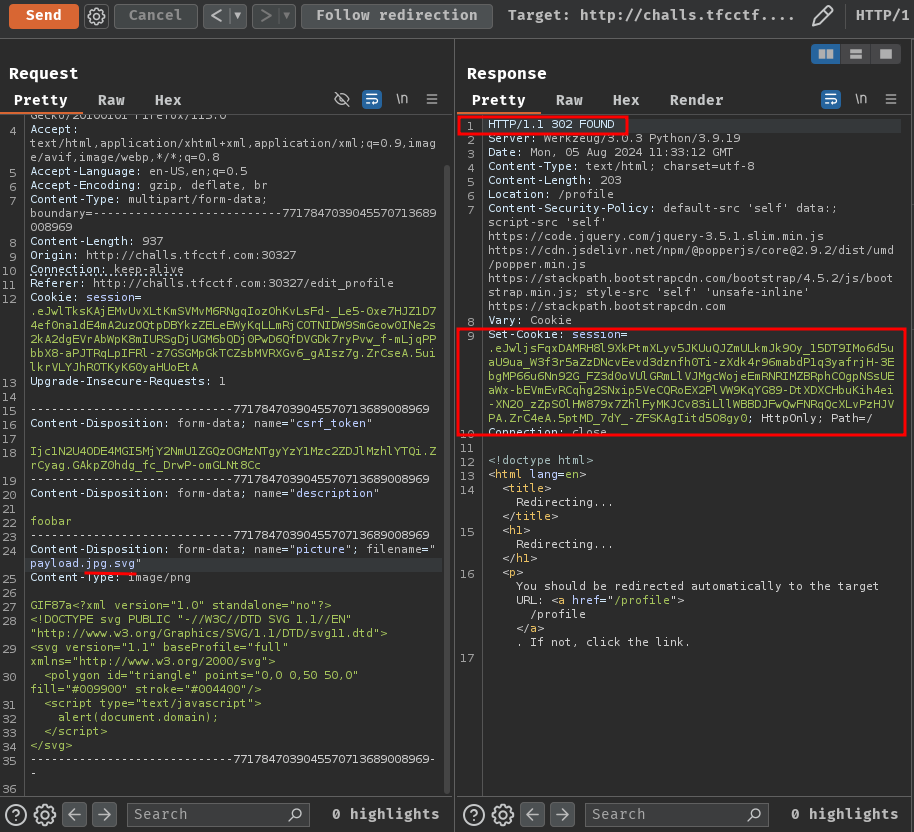Click the Target URL text

[x=651, y=16]
